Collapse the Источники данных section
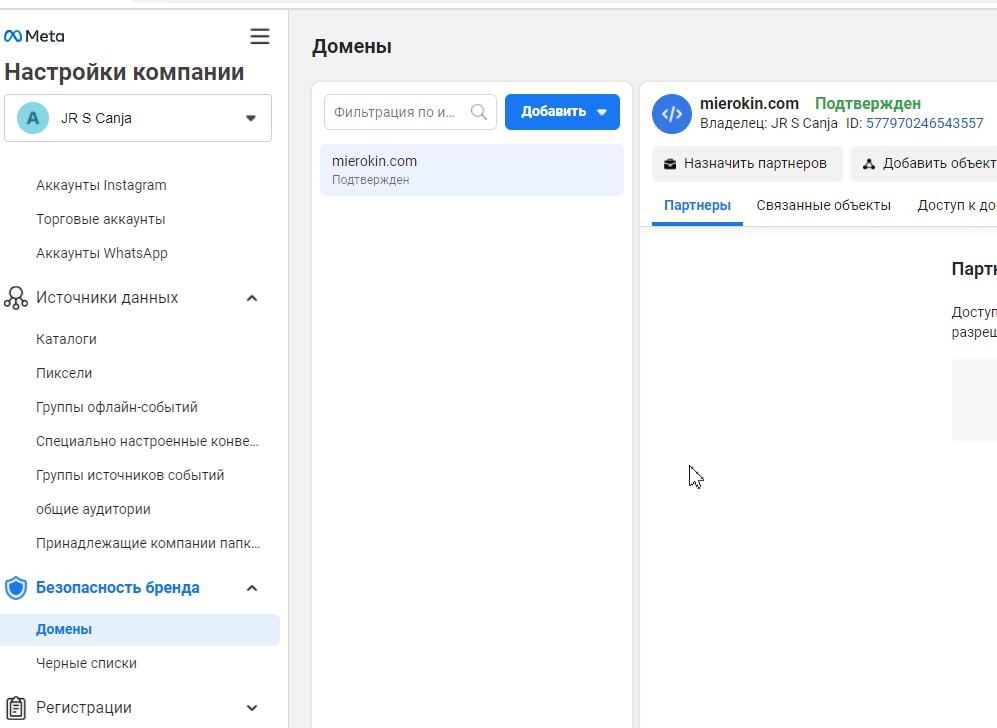 [x=252, y=298]
